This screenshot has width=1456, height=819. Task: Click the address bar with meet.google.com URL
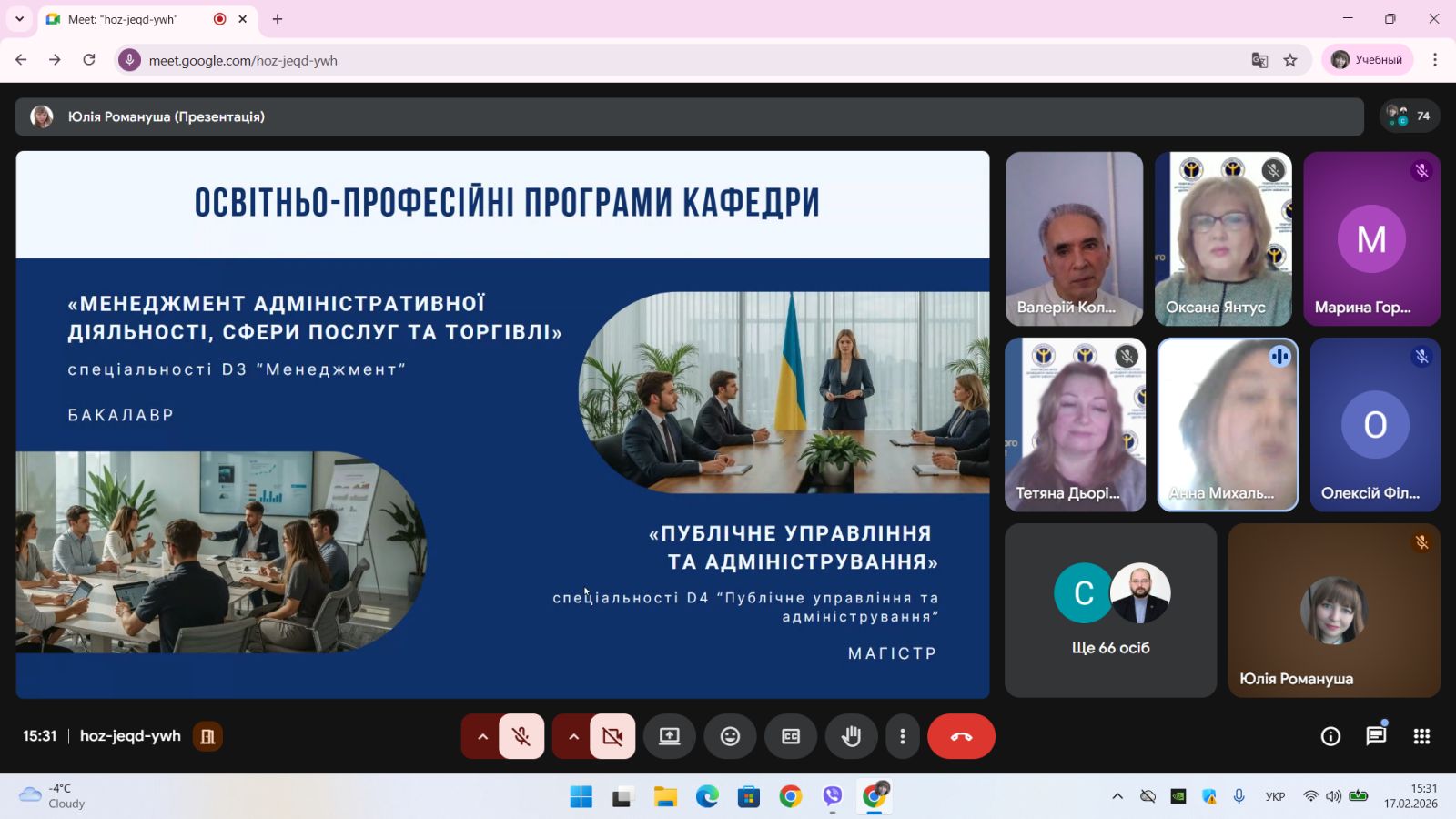(x=637, y=60)
